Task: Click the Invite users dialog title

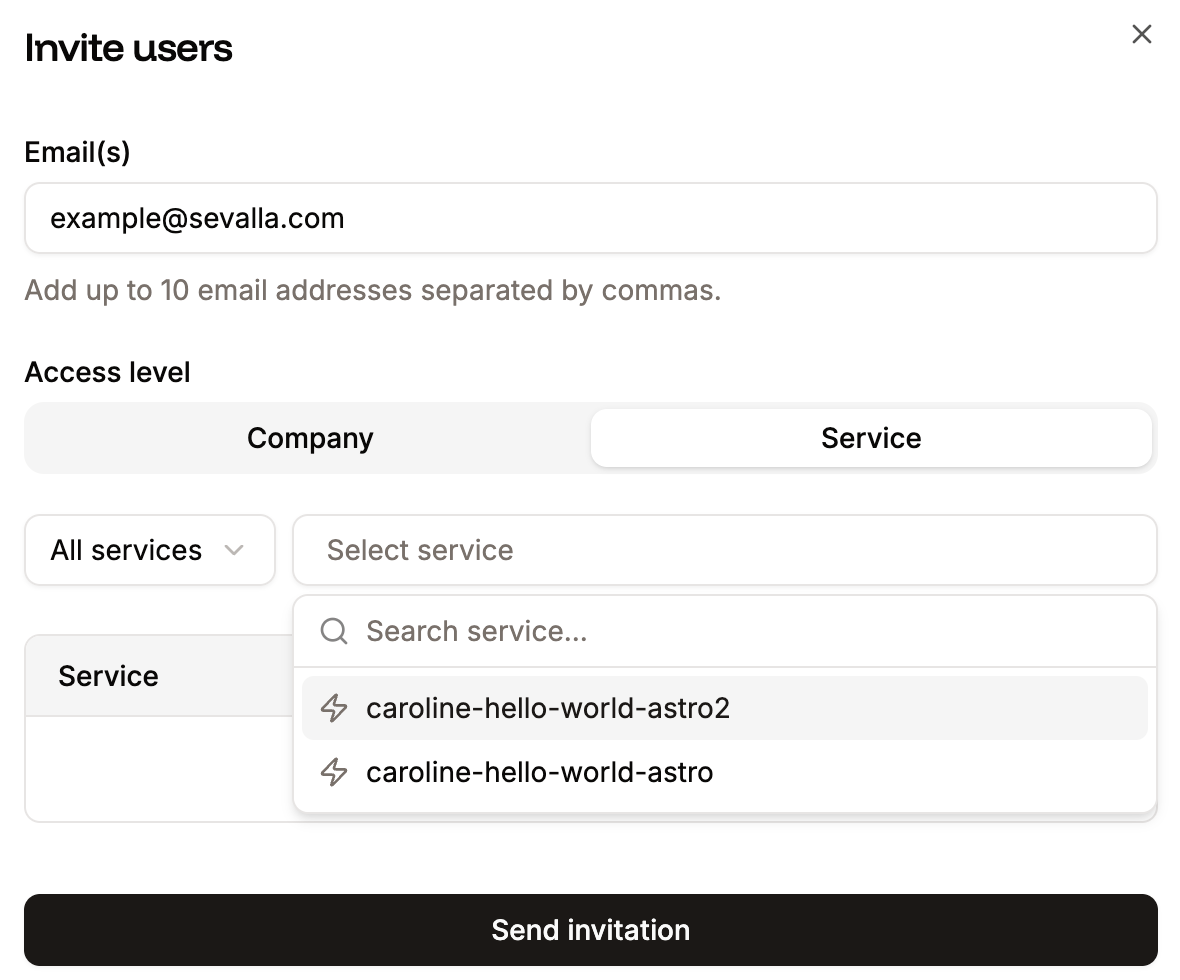Action: [128, 47]
